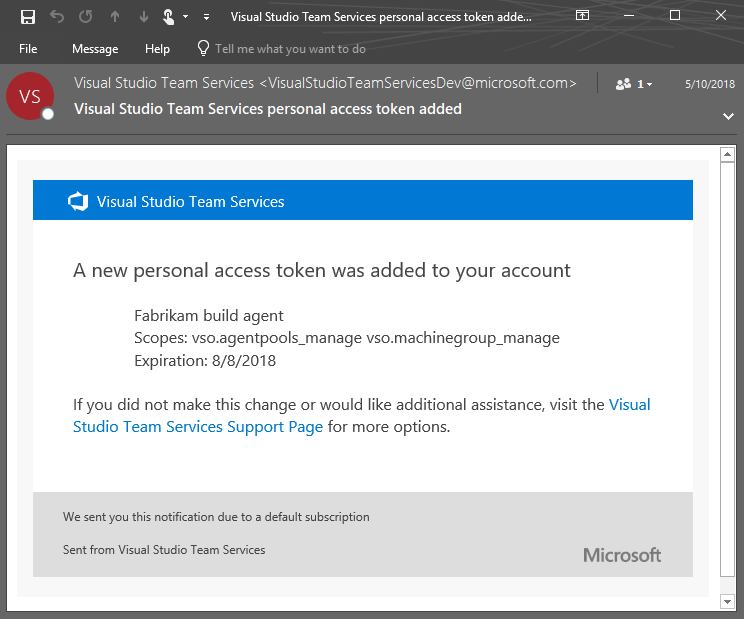Open the Message tab
The height and width of the screenshot is (619, 744).
pyautogui.click(x=95, y=49)
